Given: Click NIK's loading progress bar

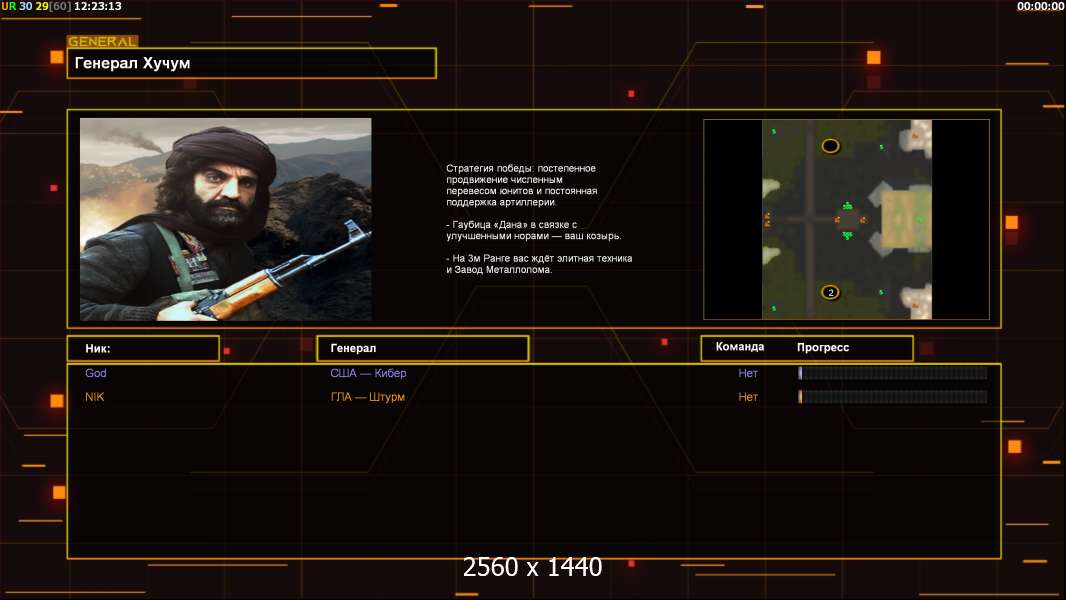Looking at the screenshot, I should [893, 396].
